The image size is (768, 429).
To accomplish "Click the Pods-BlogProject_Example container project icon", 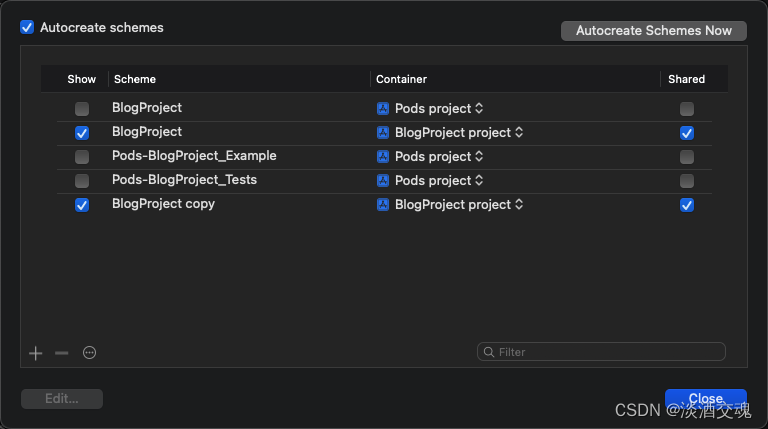I will coord(383,157).
